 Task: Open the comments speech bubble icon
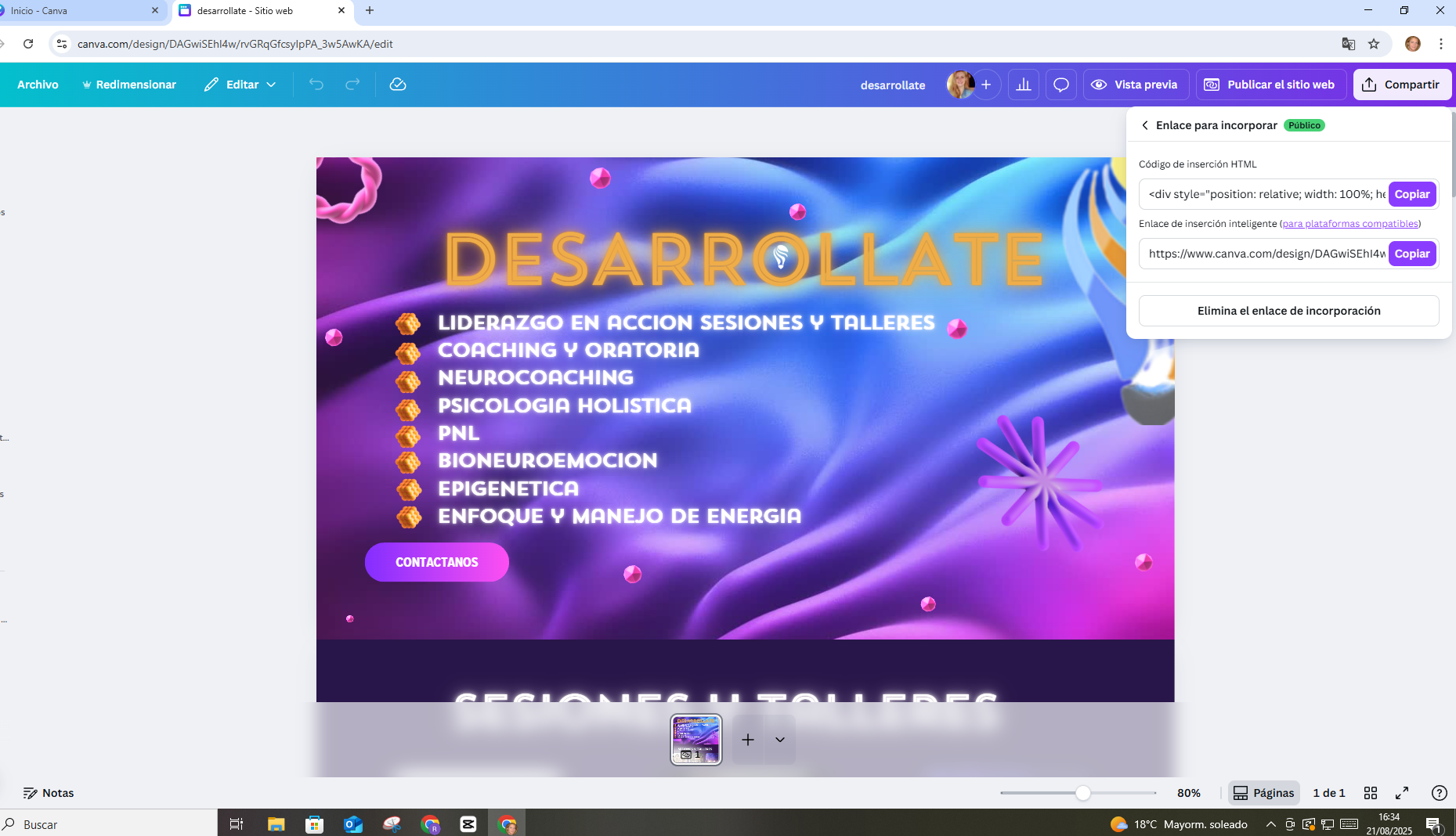click(x=1061, y=85)
